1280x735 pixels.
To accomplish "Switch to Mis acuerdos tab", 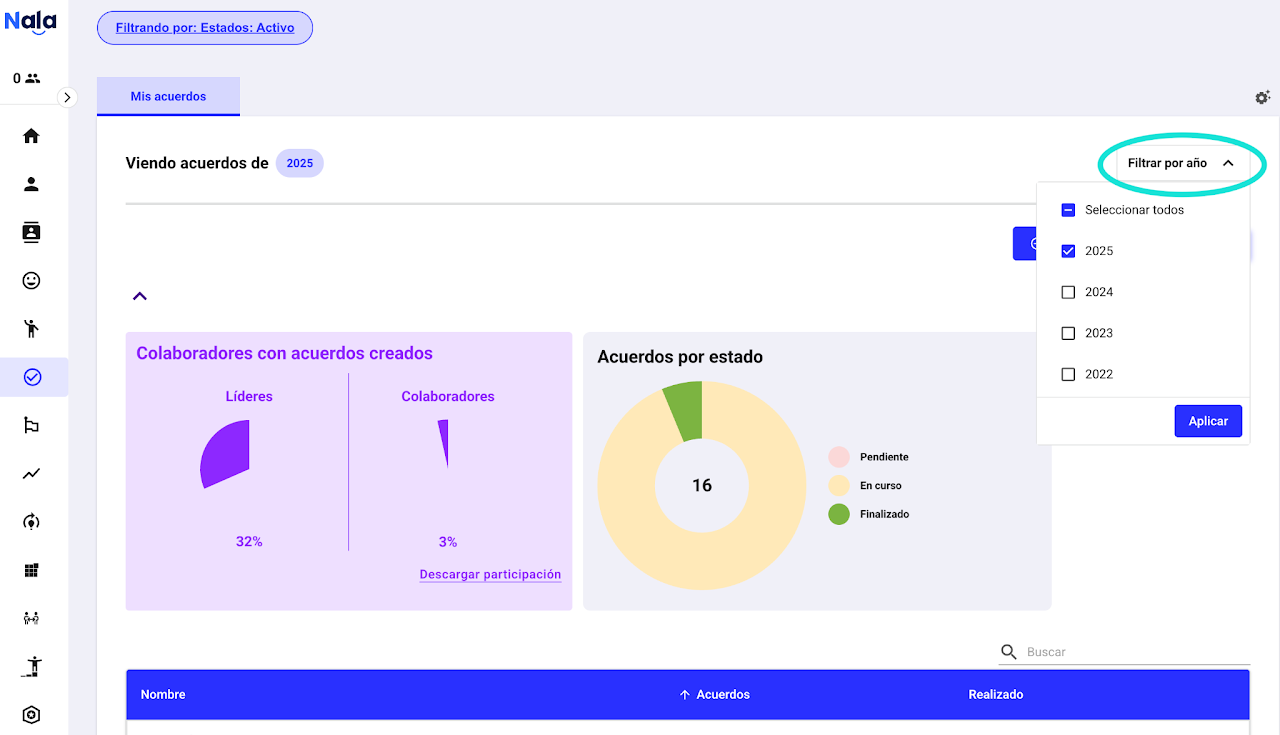I will pyautogui.click(x=168, y=97).
